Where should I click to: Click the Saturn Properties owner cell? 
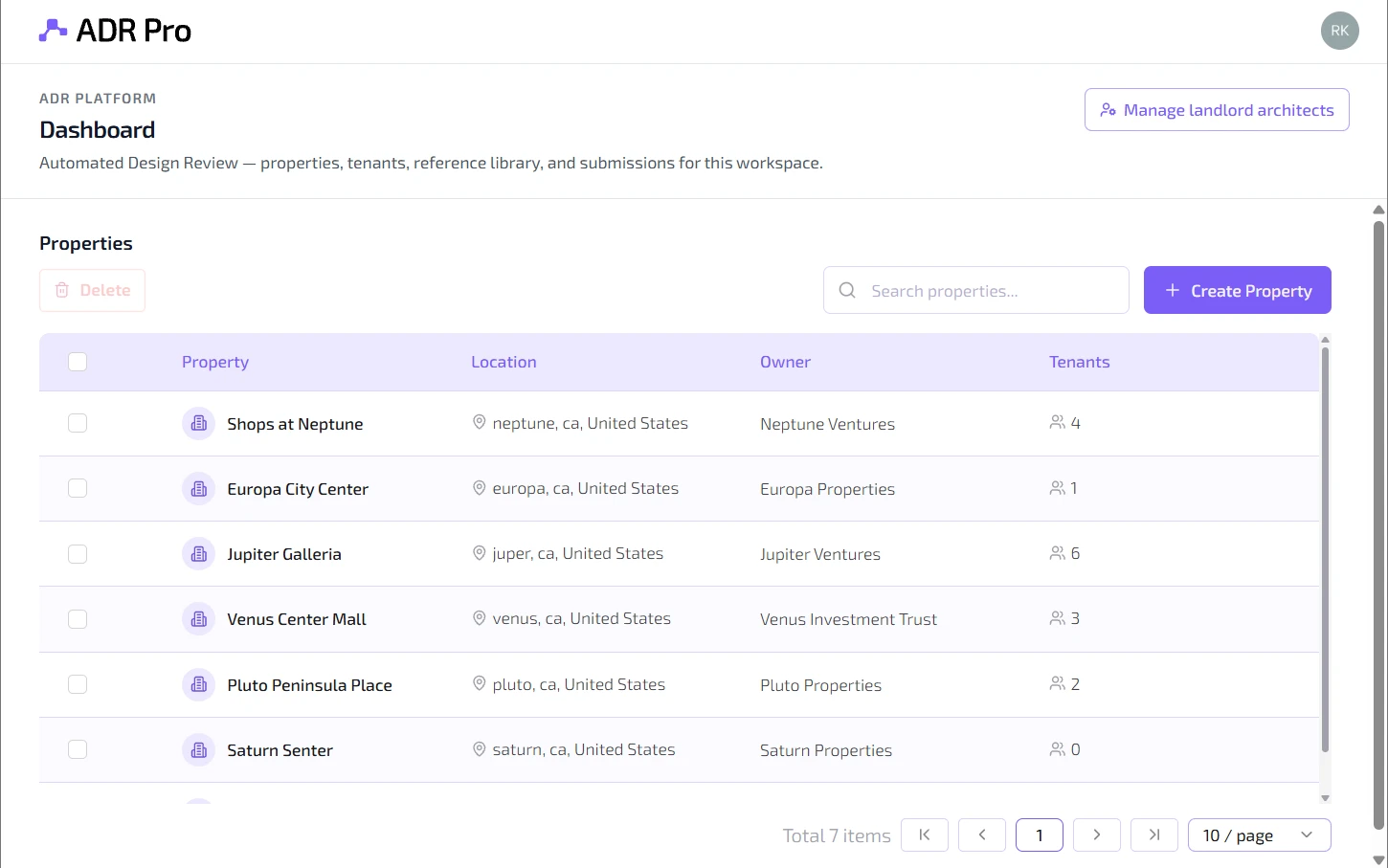(x=826, y=750)
